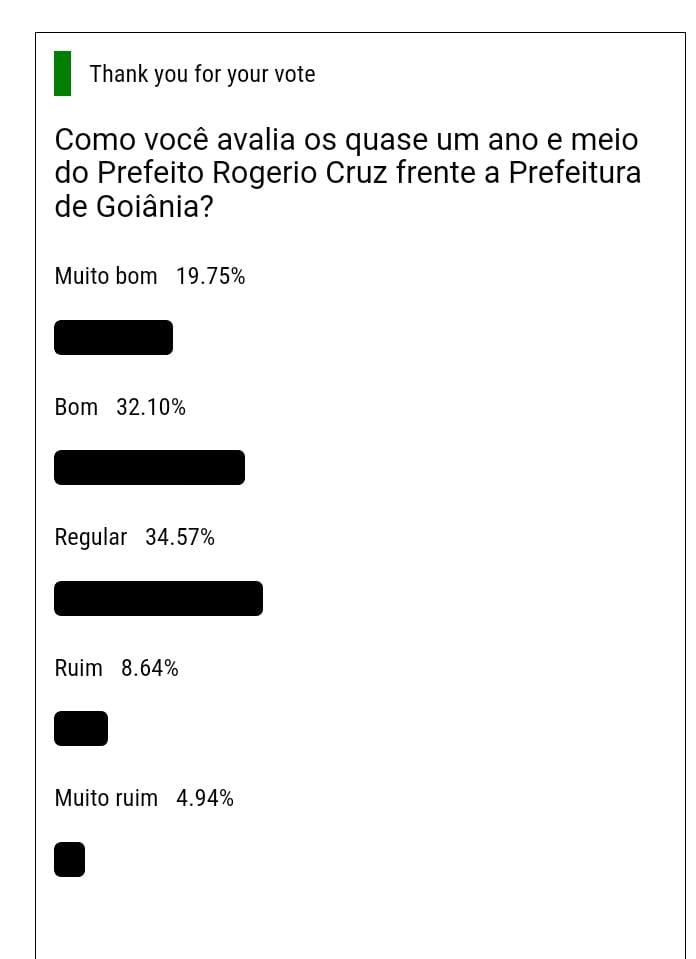Screen dimensions: 696x959
Task: Click the 19.75% percentage value
Action: coord(210,276)
